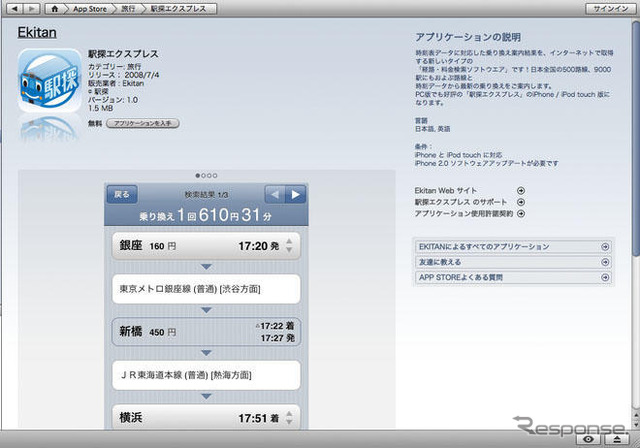Open the 駅探エクスプレス のサポート link

pyautogui.click(x=461, y=202)
